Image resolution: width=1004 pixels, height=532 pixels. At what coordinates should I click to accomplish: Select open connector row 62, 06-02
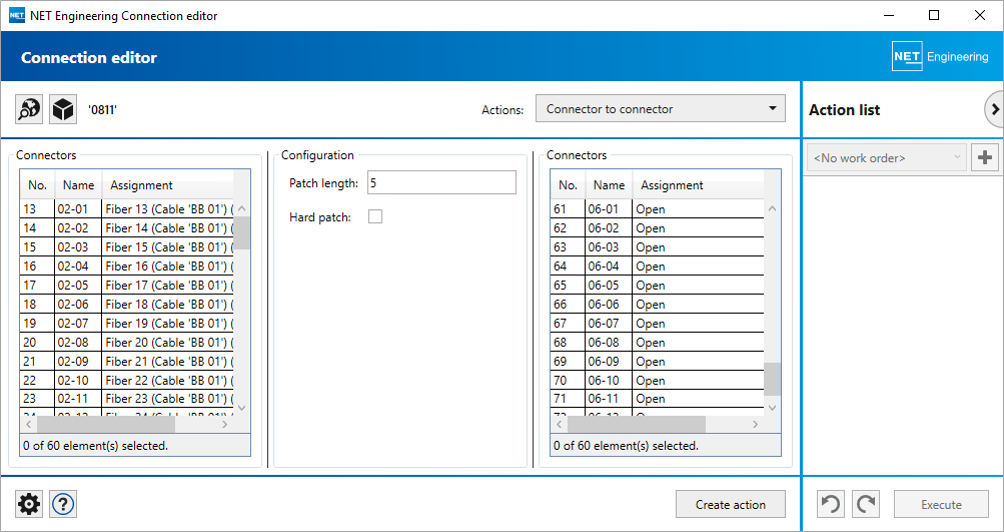click(x=658, y=228)
